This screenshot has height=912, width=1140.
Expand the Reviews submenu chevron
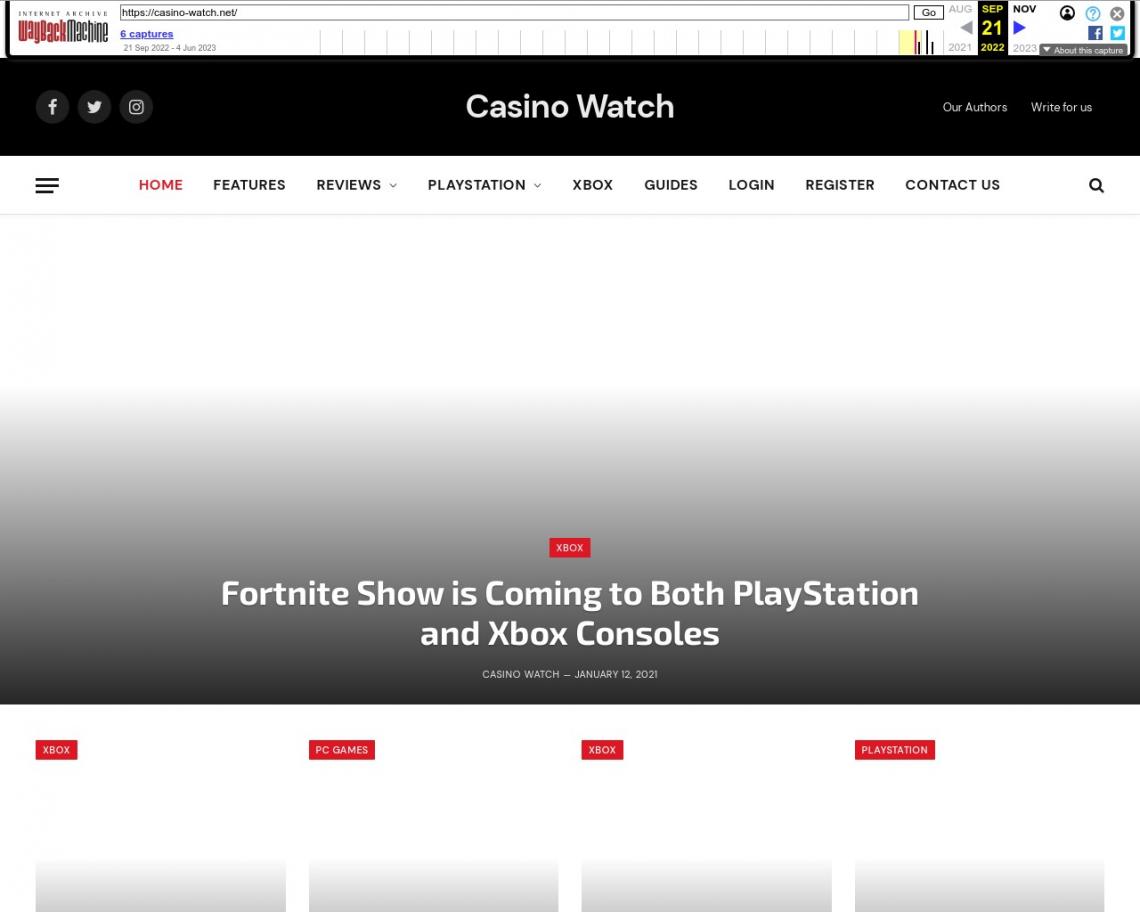point(393,185)
